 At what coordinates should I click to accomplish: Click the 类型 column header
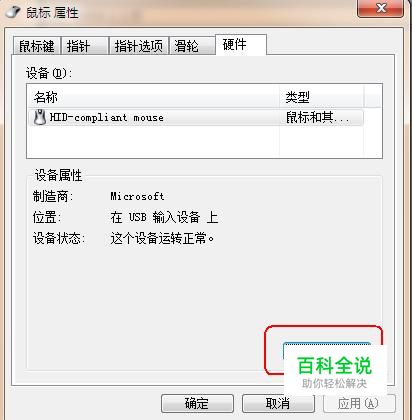click(x=322, y=97)
